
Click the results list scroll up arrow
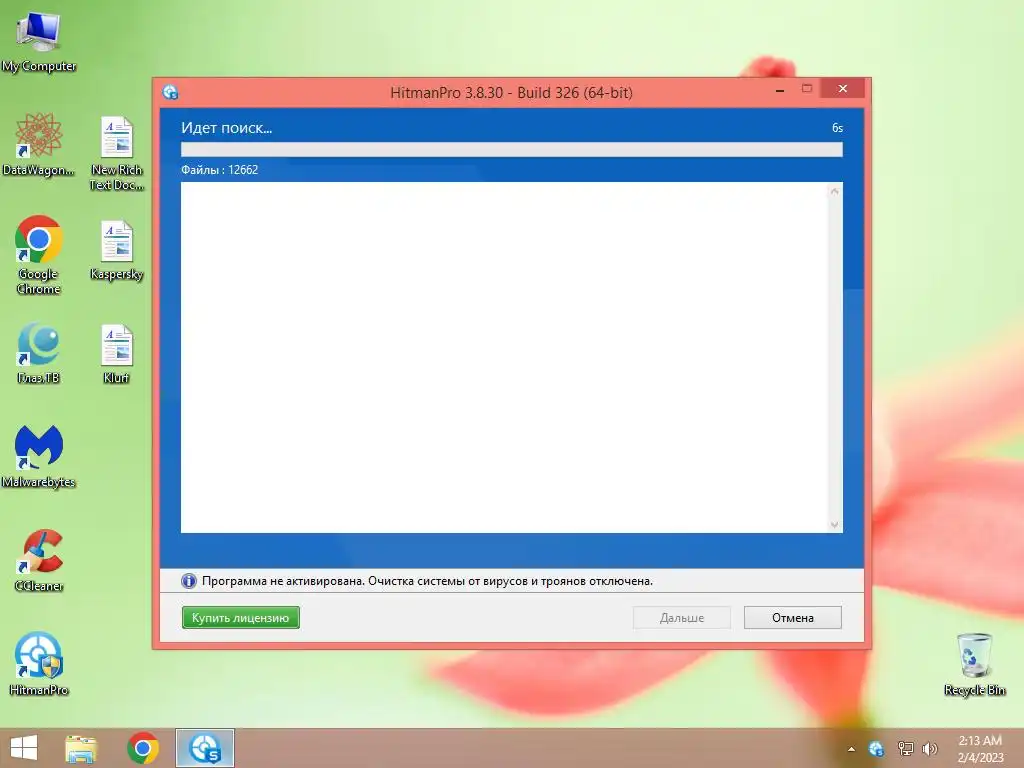(835, 191)
